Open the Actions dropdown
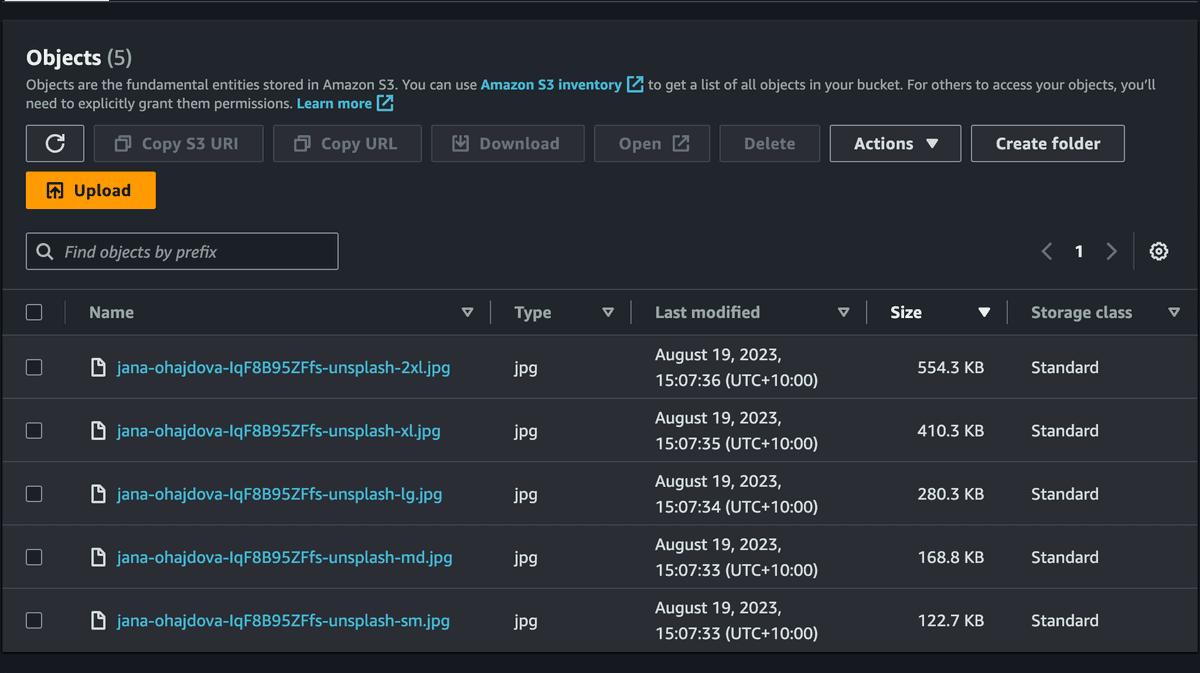Screen dimensions: 1200x673 (x=894, y=143)
